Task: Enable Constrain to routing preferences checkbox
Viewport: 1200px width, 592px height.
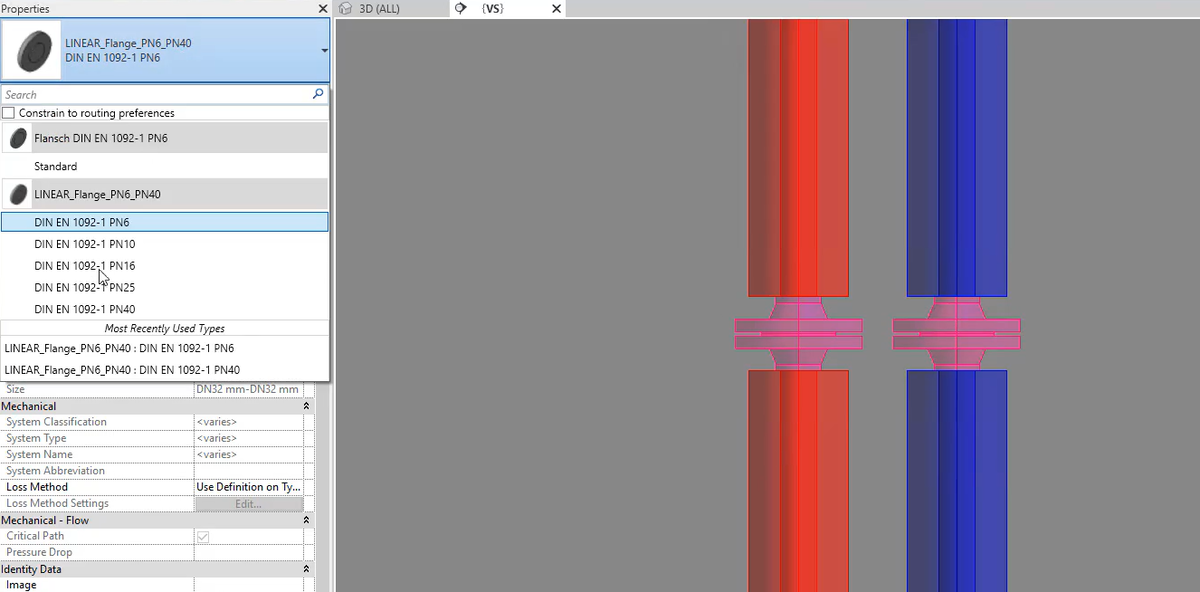Action: click(9, 113)
